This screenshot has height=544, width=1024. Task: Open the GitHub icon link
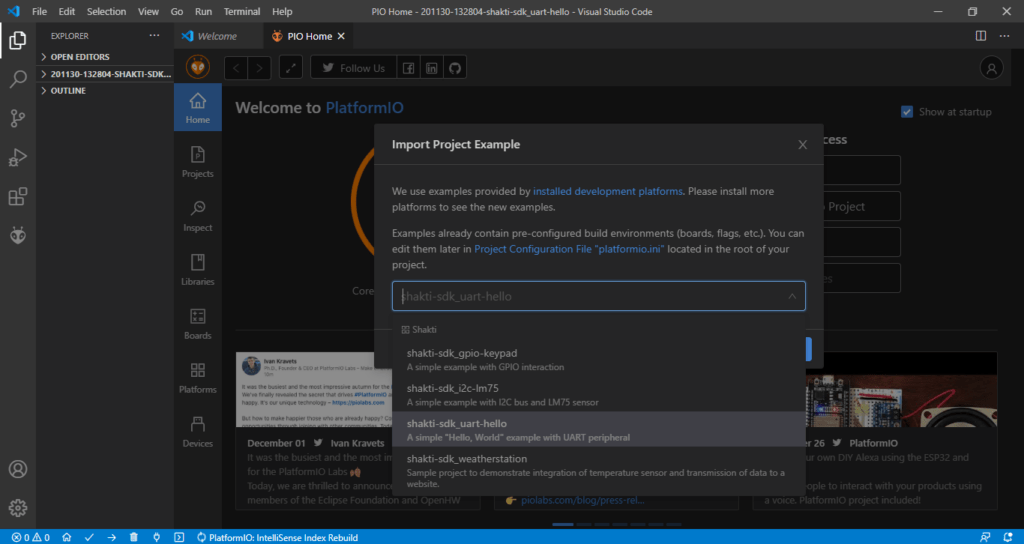[455, 68]
